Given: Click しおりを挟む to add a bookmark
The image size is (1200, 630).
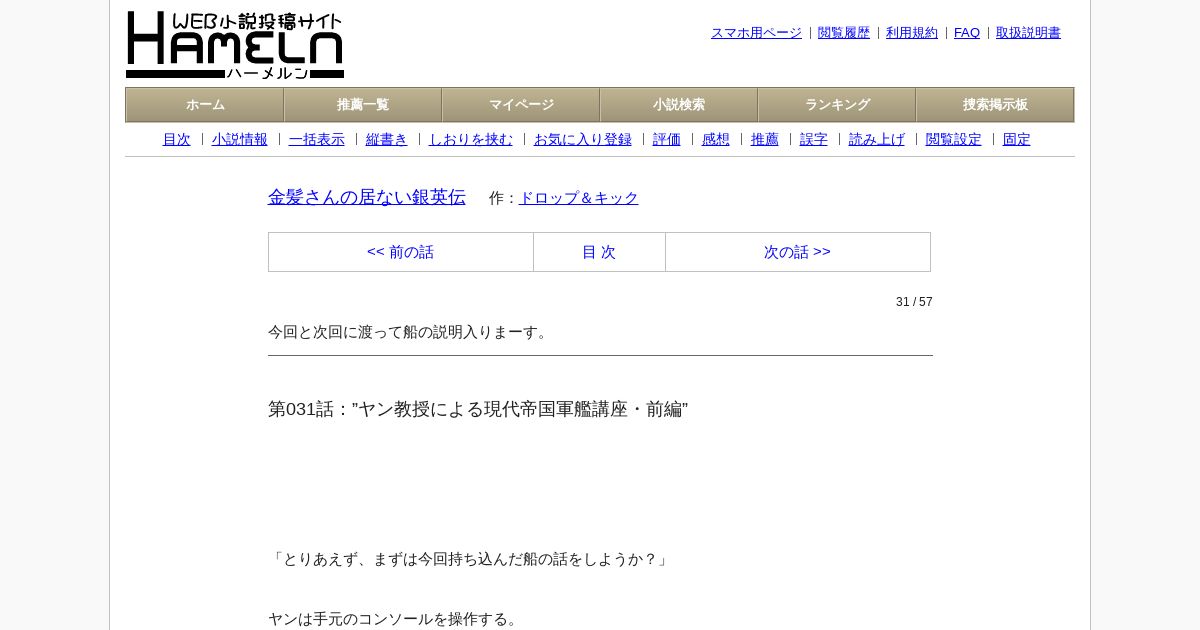Looking at the screenshot, I should point(471,140).
